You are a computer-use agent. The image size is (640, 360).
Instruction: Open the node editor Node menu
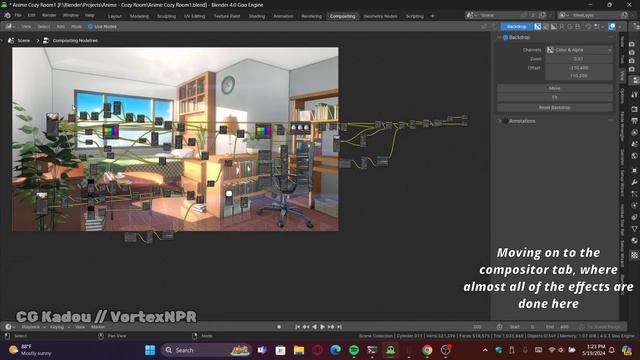click(76, 27)
